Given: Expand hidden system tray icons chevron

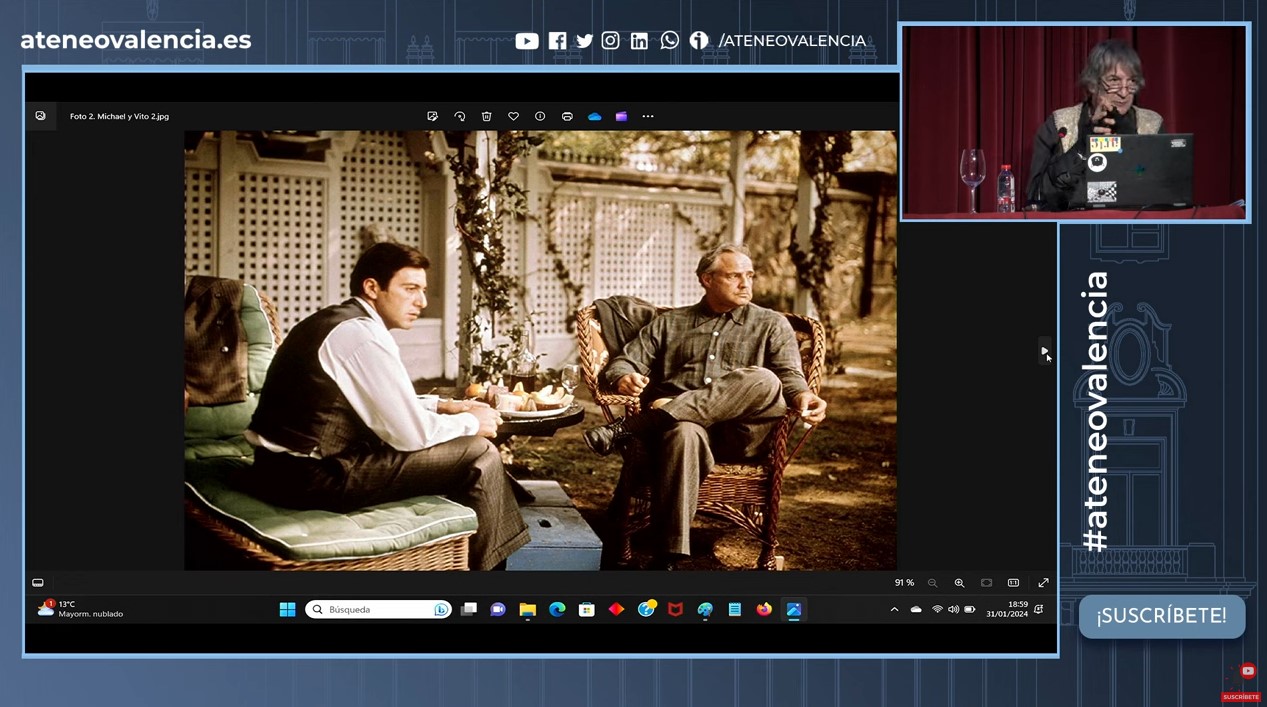Looking at the screenshot, I should click(x=894, y=609).
